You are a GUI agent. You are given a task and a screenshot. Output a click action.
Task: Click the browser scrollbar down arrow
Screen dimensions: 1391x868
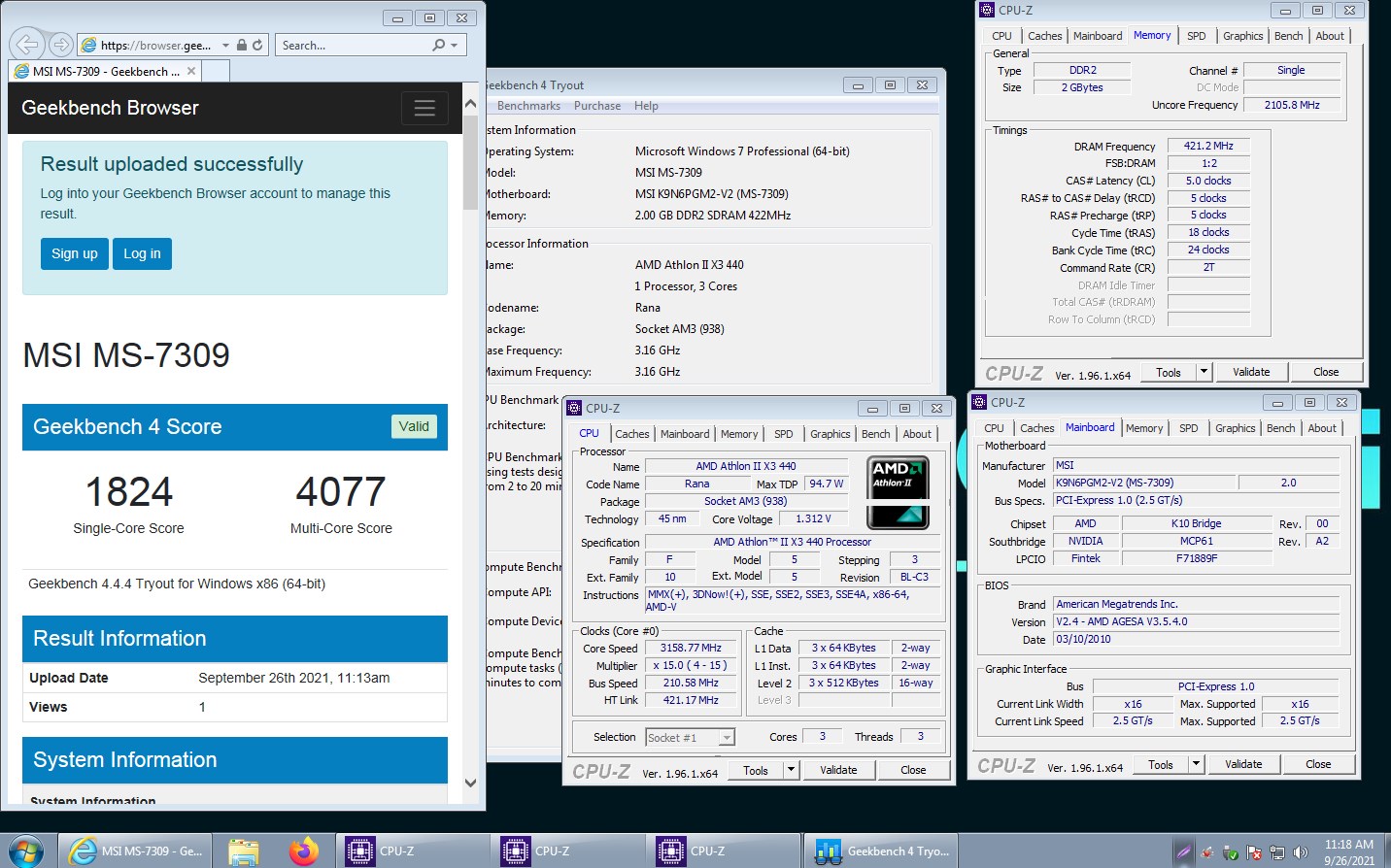pos(470,783)
